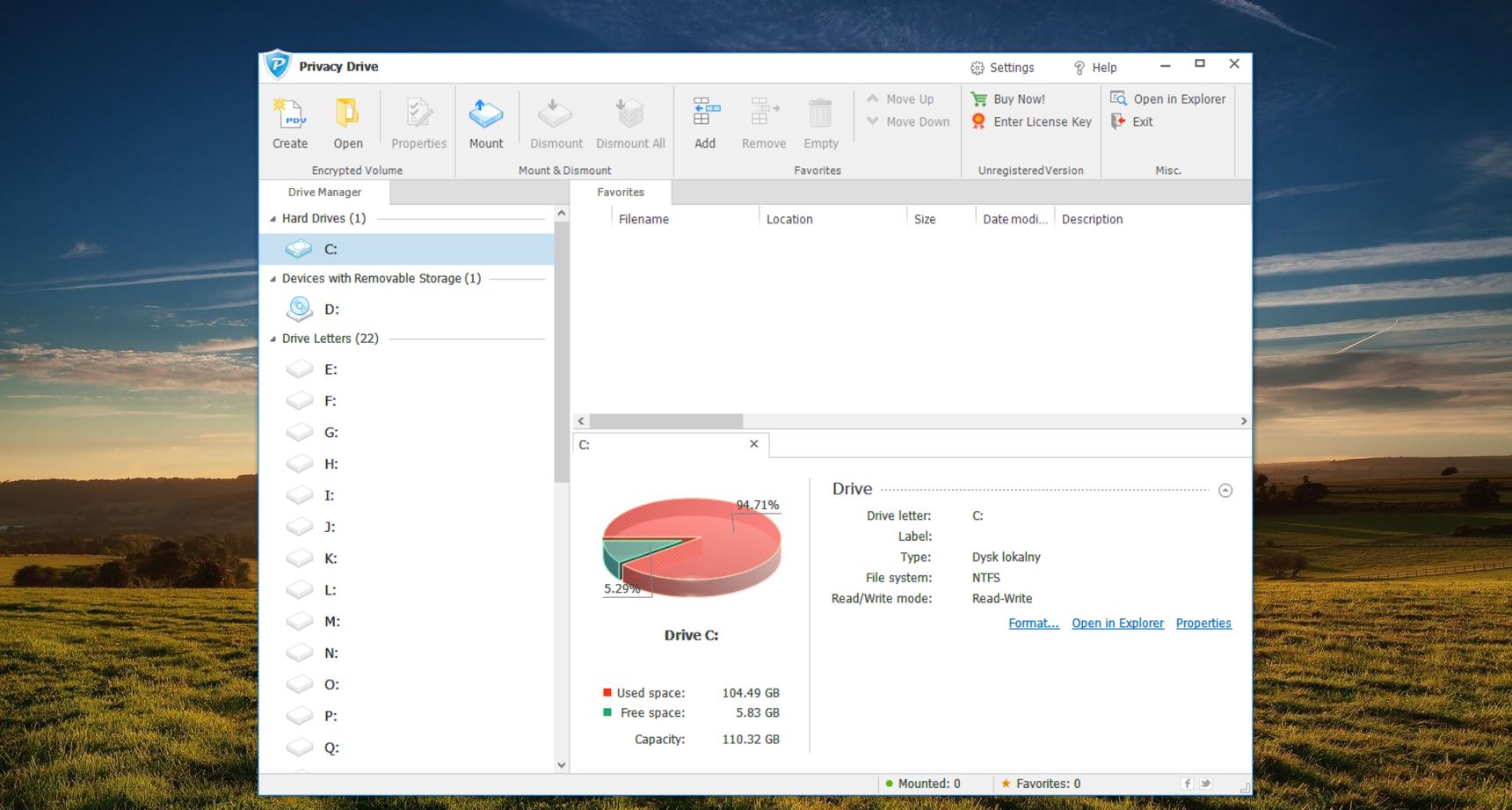
Task: Click the Facebook icon in status bar
Action: [1188, 784]
